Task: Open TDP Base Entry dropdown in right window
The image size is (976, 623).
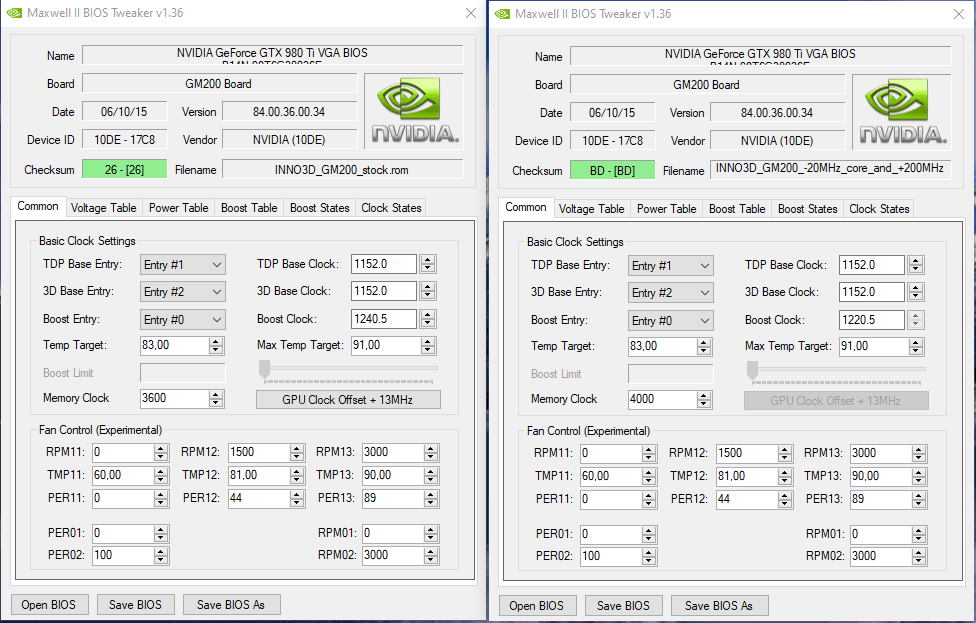Action: click(670, 266)
